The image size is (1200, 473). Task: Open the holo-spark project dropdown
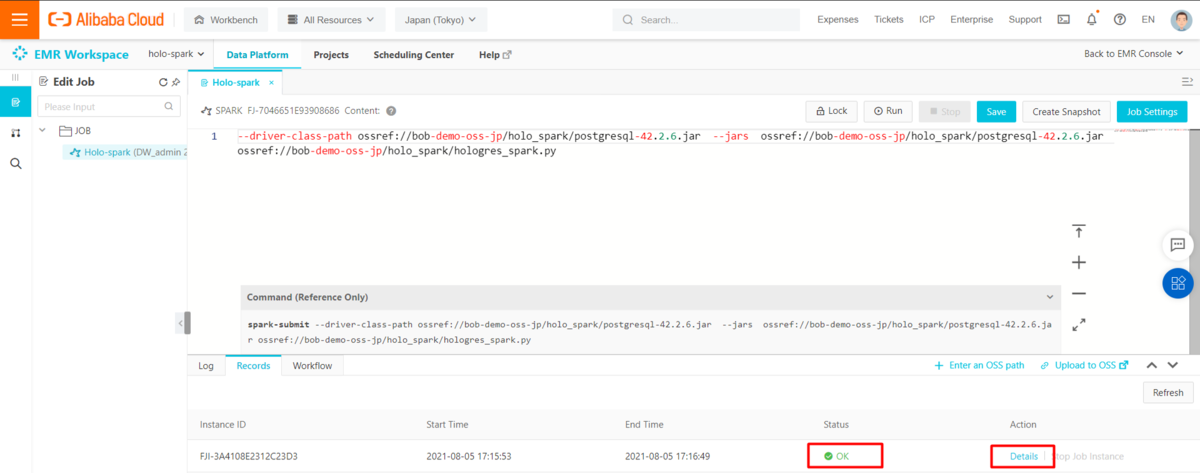tap(176, 55)
